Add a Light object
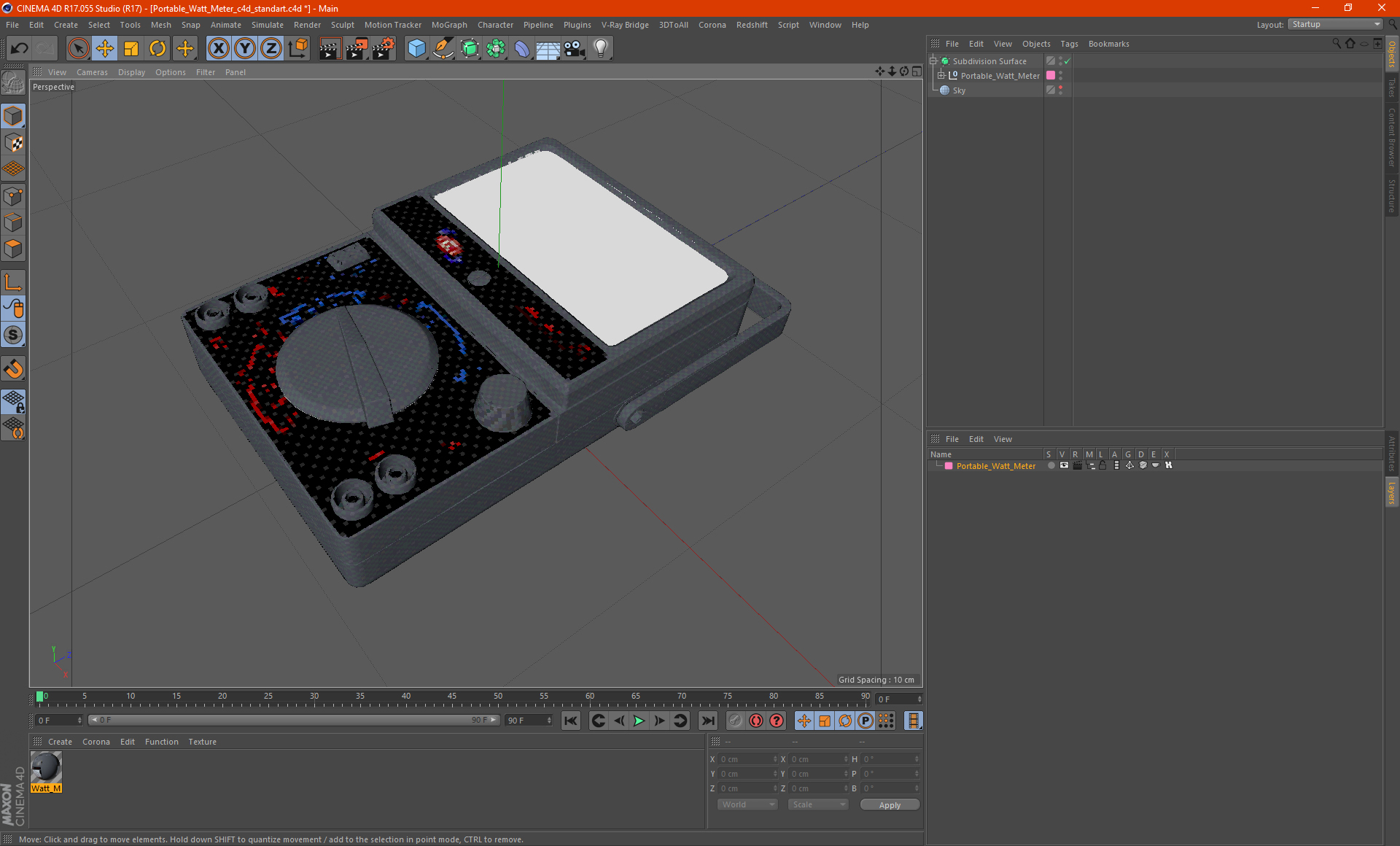1400x846 pixels. point(601,49)
